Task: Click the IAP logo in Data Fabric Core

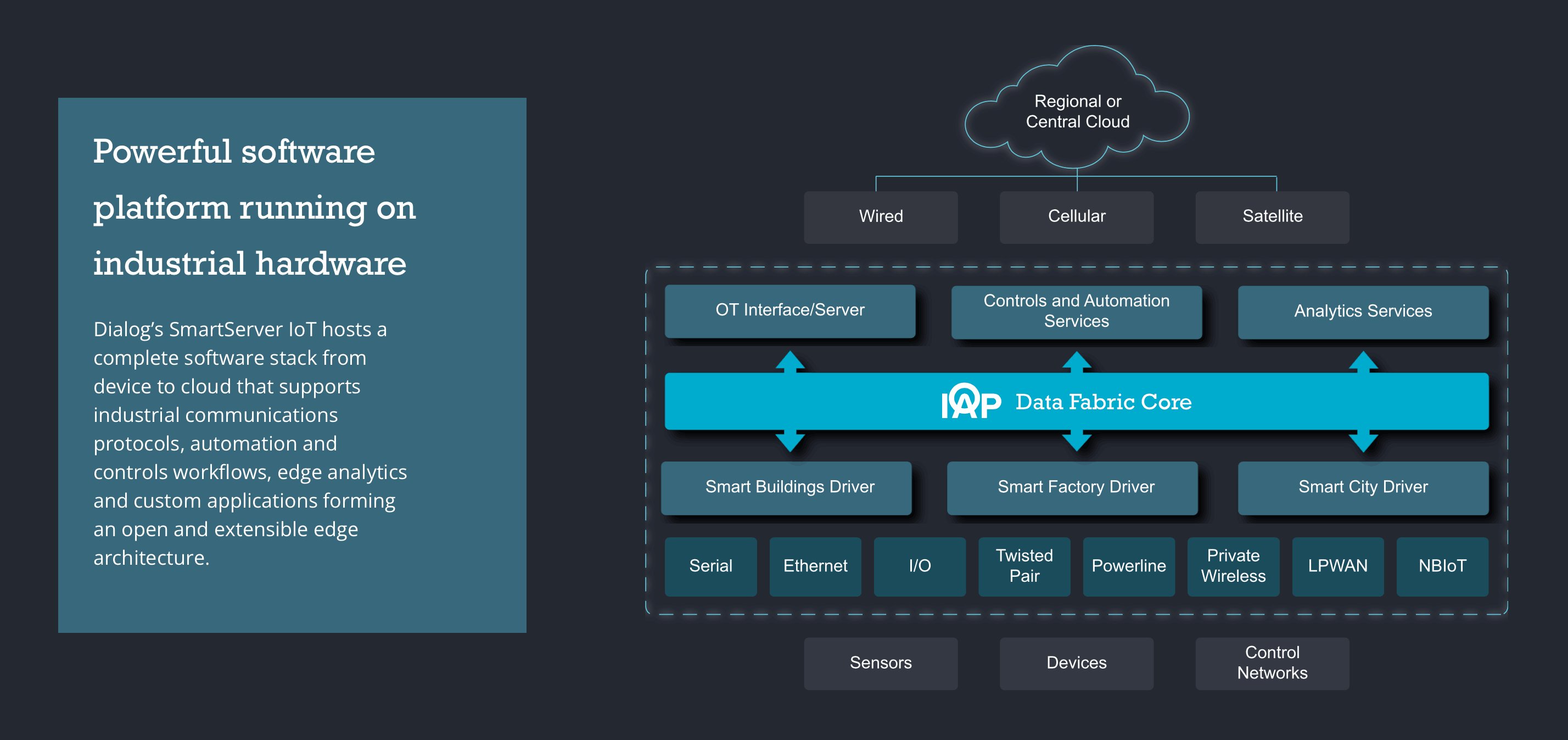Action: 970,402
